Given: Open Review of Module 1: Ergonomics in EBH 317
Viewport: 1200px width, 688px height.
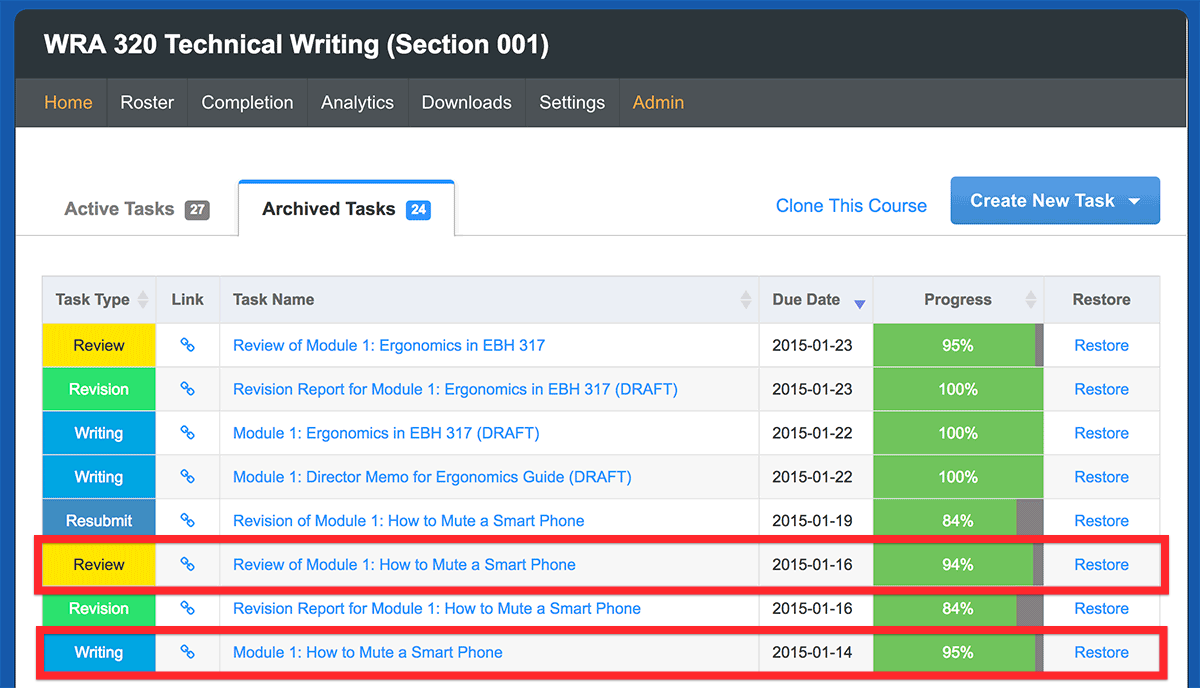Looking at the screenshot, I should (389, 345).
